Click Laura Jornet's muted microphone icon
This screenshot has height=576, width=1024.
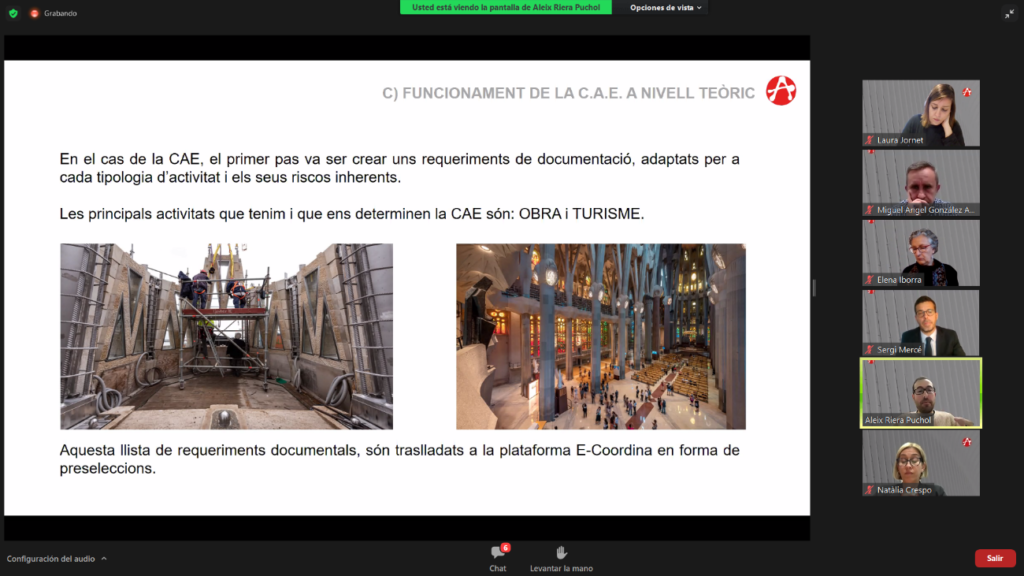[x=869, y=140]
